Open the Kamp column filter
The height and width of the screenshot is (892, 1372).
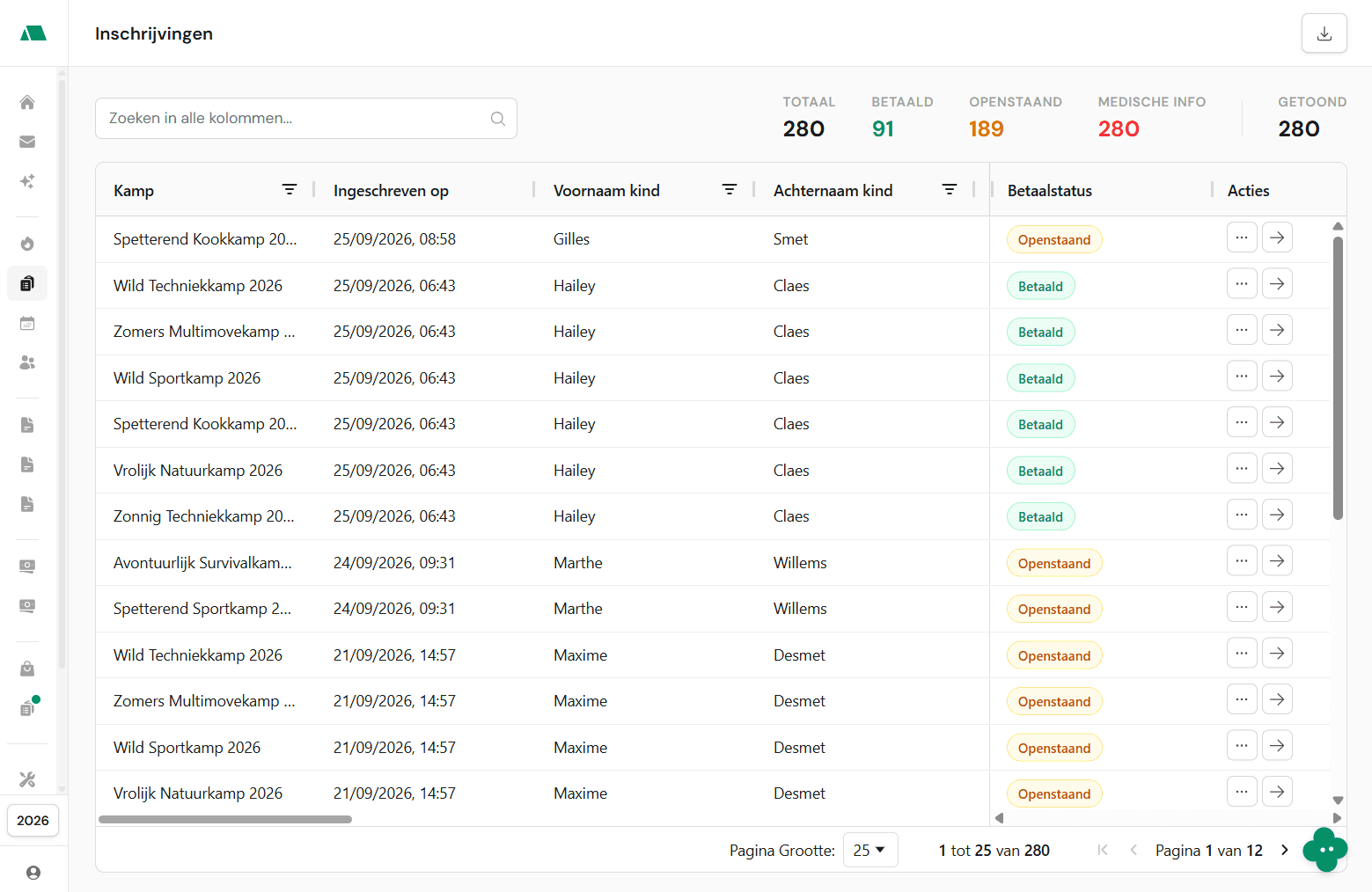[x=290, y=189]
